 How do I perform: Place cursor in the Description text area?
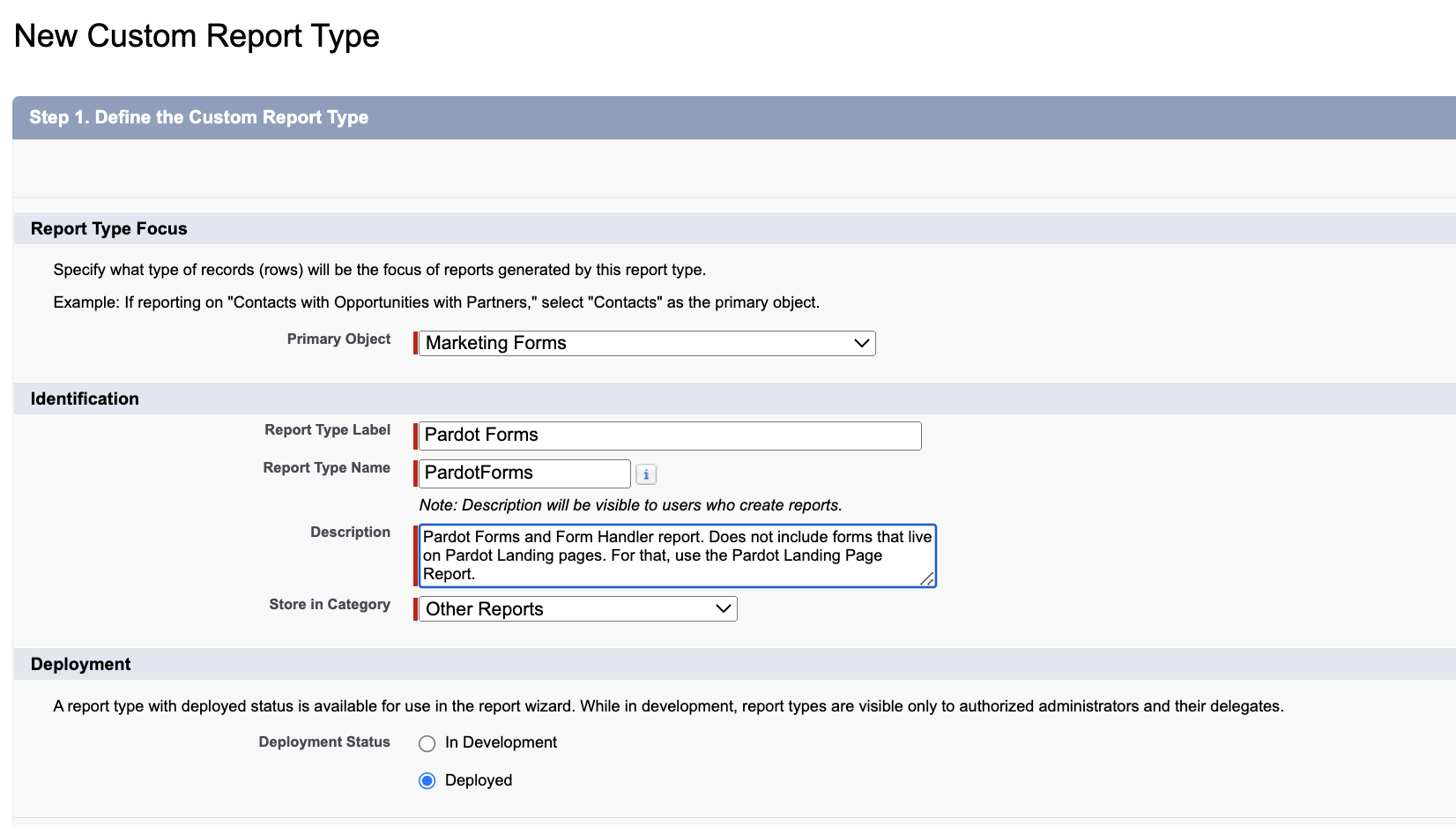675,555
